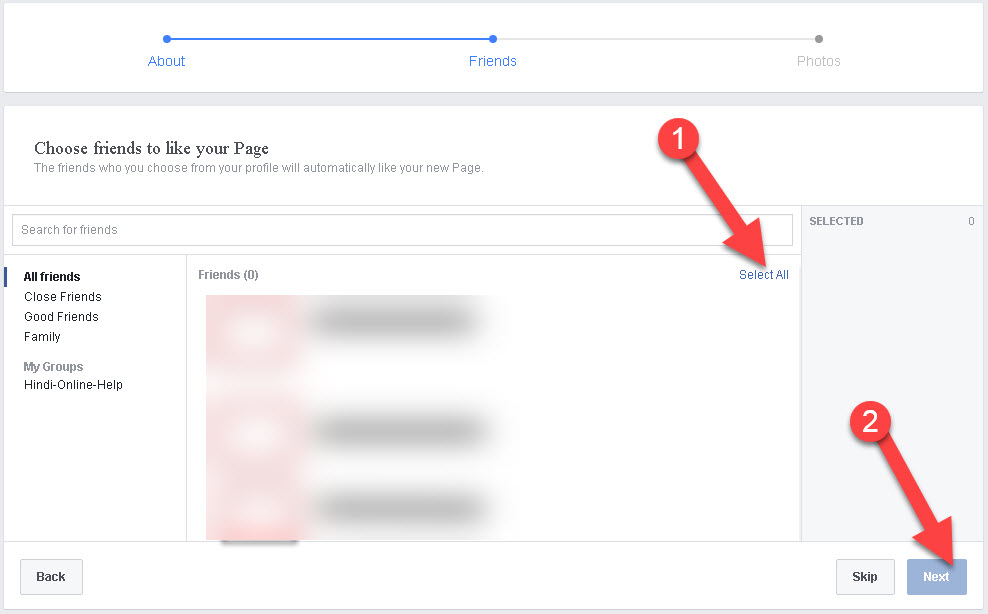This screenshot has height=614, width=988.
Task: Switch to the Photos step
Action: point(818,61)
